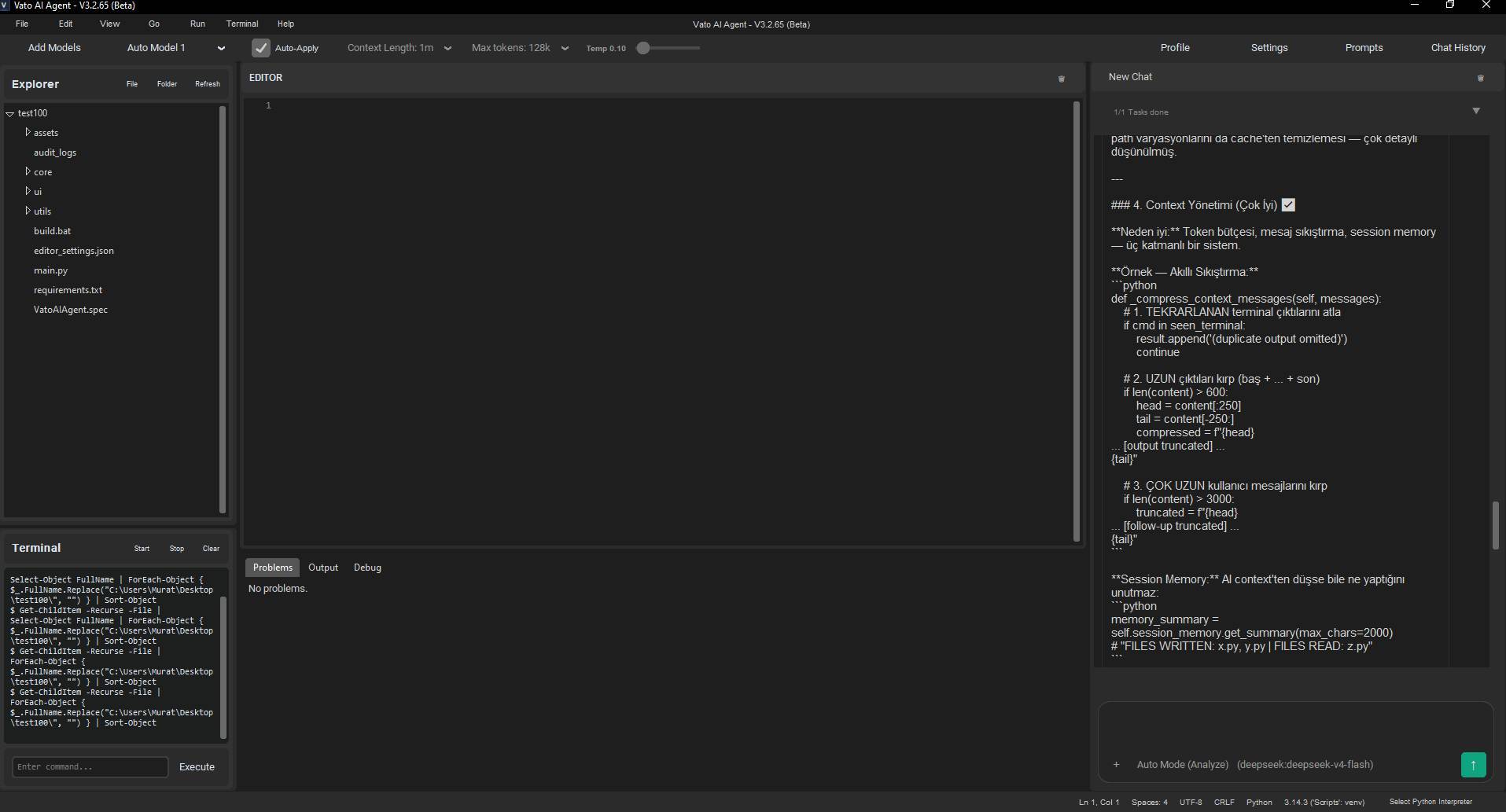The width and height of the screenshot is (1506, 812).
Task: Click the 3.14.3 venv version indicator
Action: (1324, 803)
